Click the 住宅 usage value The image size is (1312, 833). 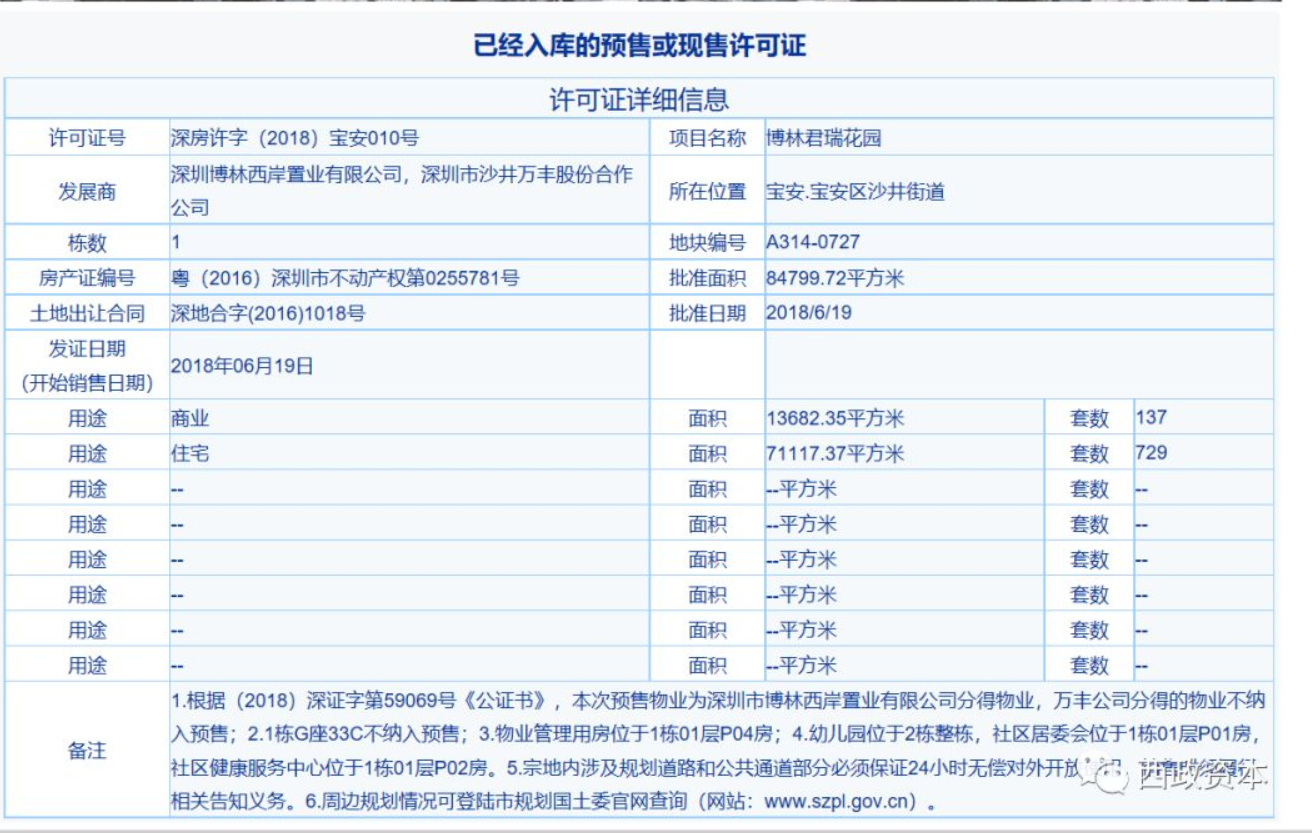click(x=190, y=453)
